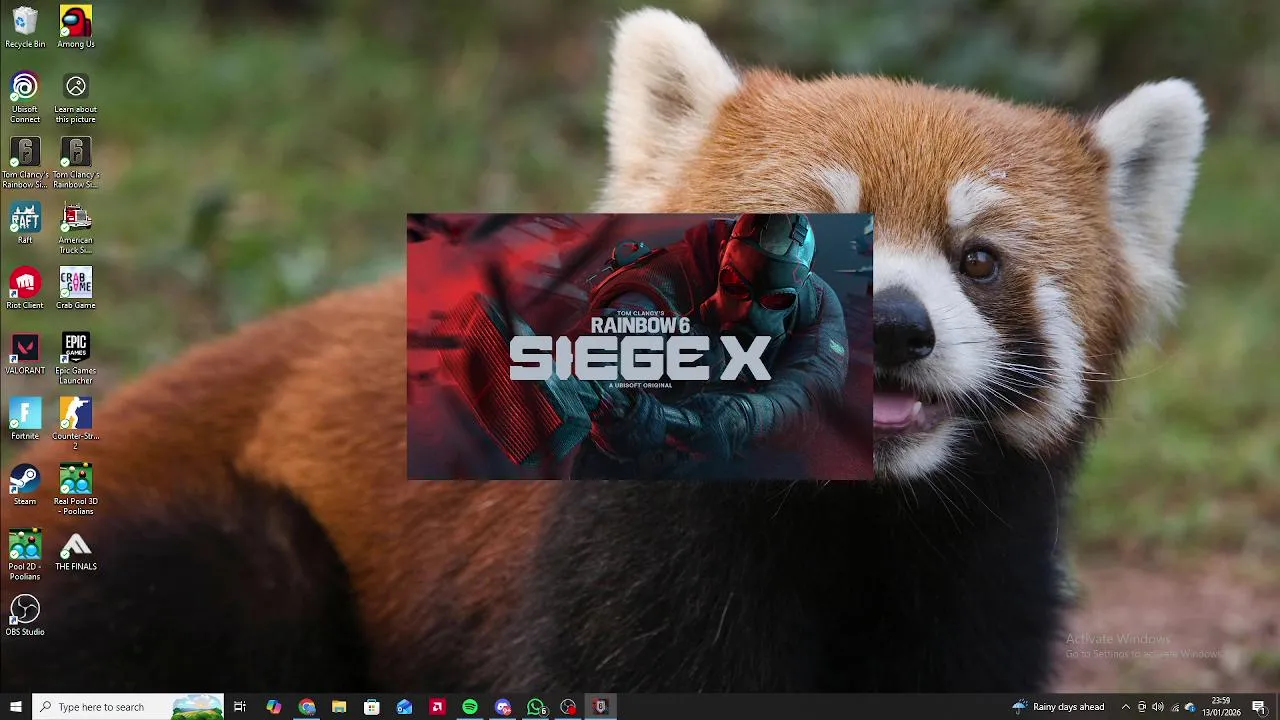Click the Meet Now tray icon

click(x=1142, y=707)
